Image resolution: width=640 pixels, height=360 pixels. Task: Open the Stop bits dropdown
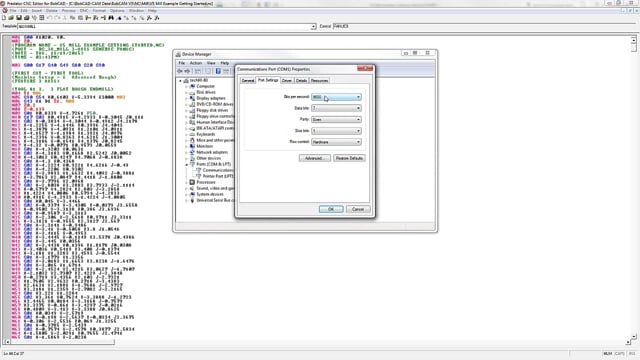coord(336,131)
